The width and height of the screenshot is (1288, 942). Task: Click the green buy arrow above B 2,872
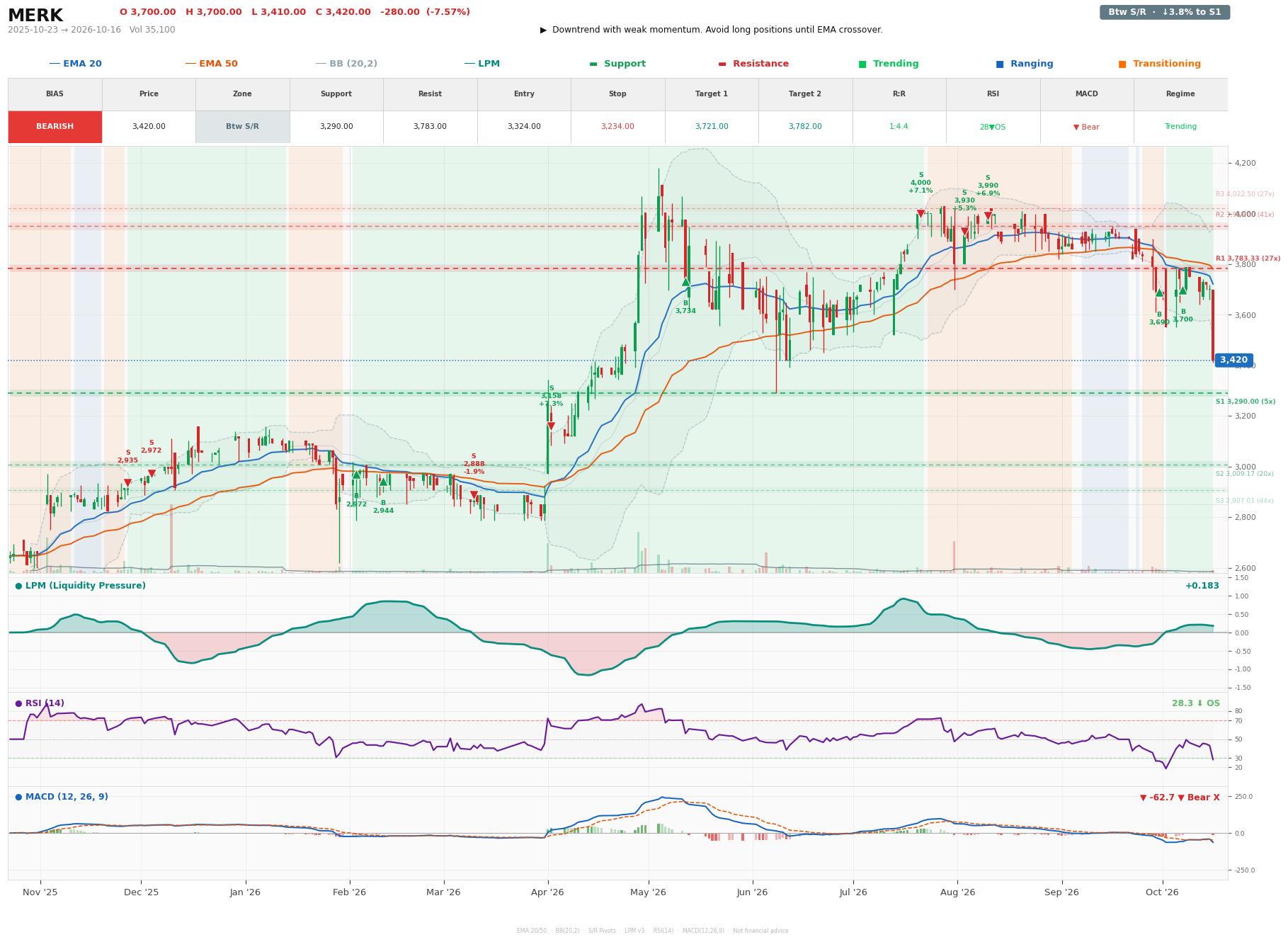tap(356, 474)
